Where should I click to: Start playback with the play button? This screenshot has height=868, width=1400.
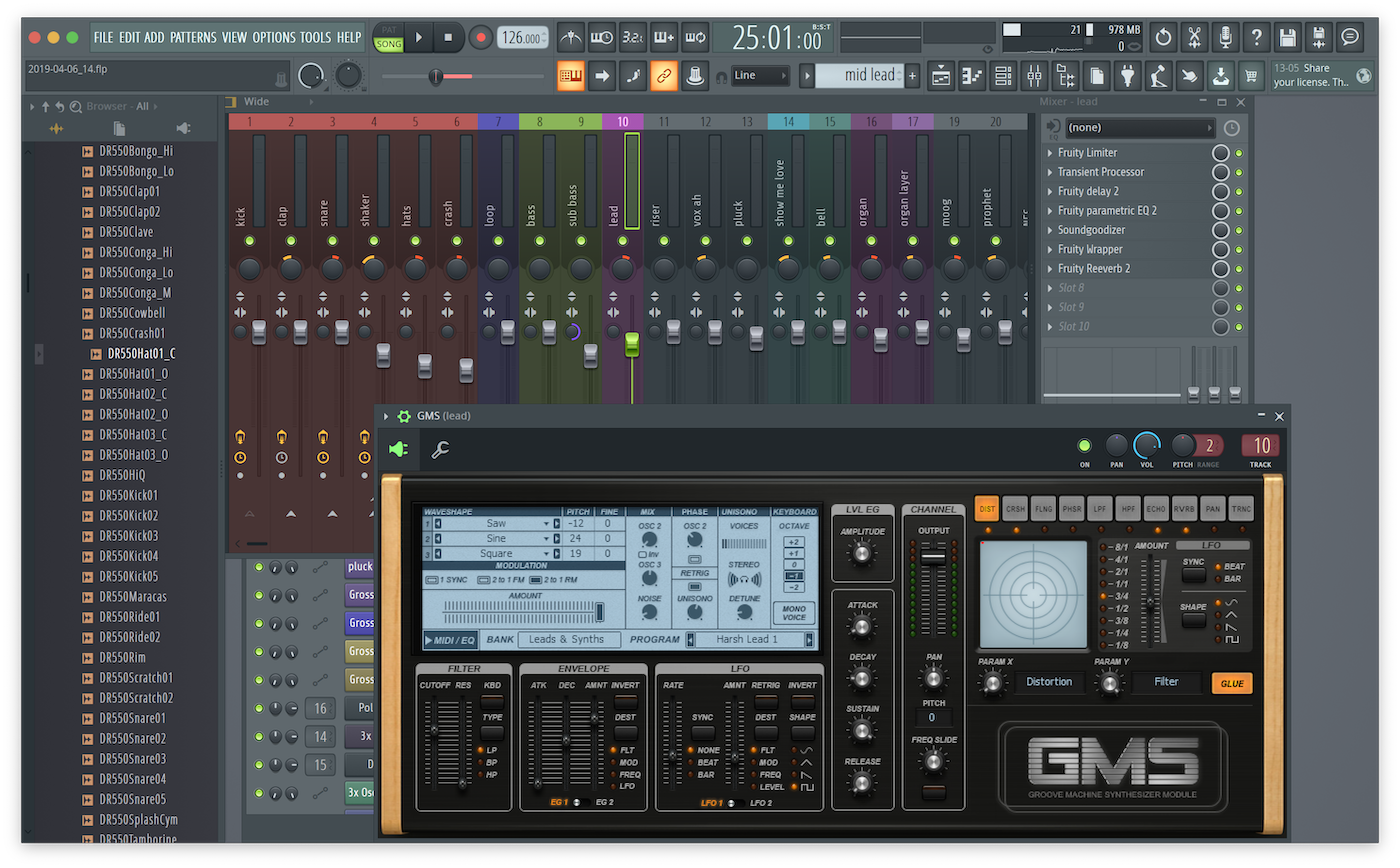pos(419,38)
